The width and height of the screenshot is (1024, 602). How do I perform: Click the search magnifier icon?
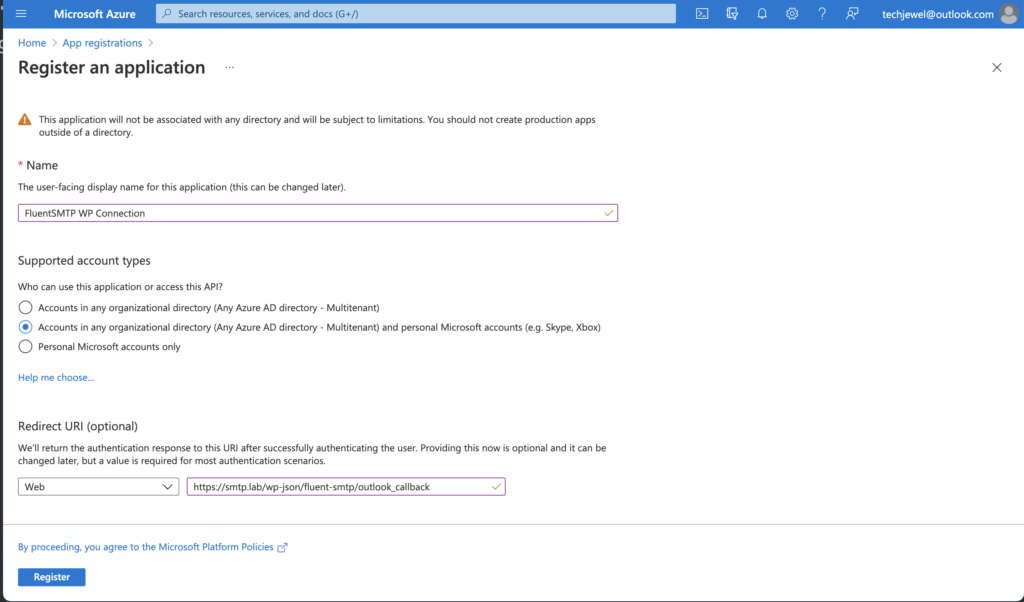pyautogui.click(x=167, y=14)
